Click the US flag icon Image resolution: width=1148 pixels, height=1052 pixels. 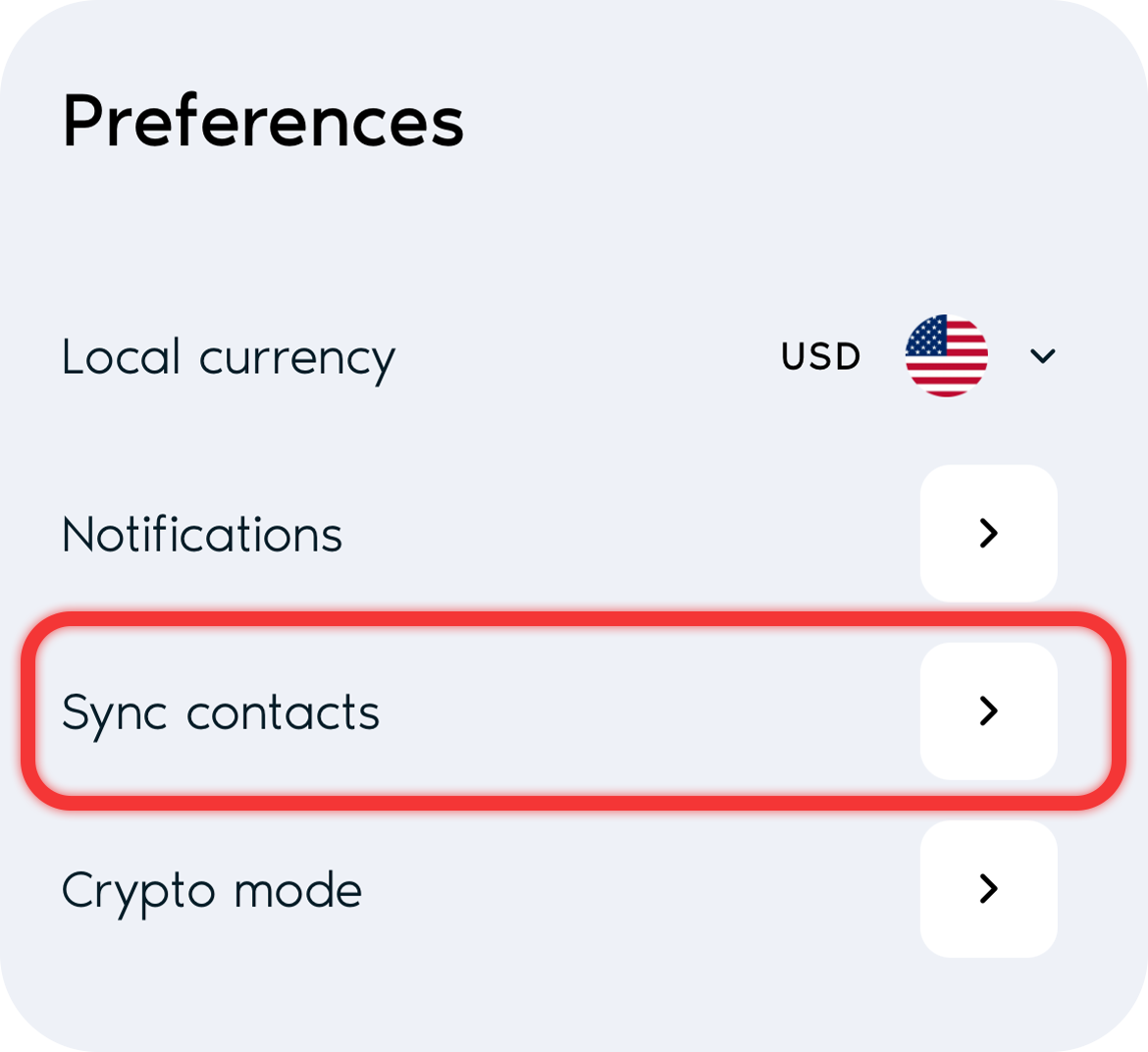click(x=946, y=356)
